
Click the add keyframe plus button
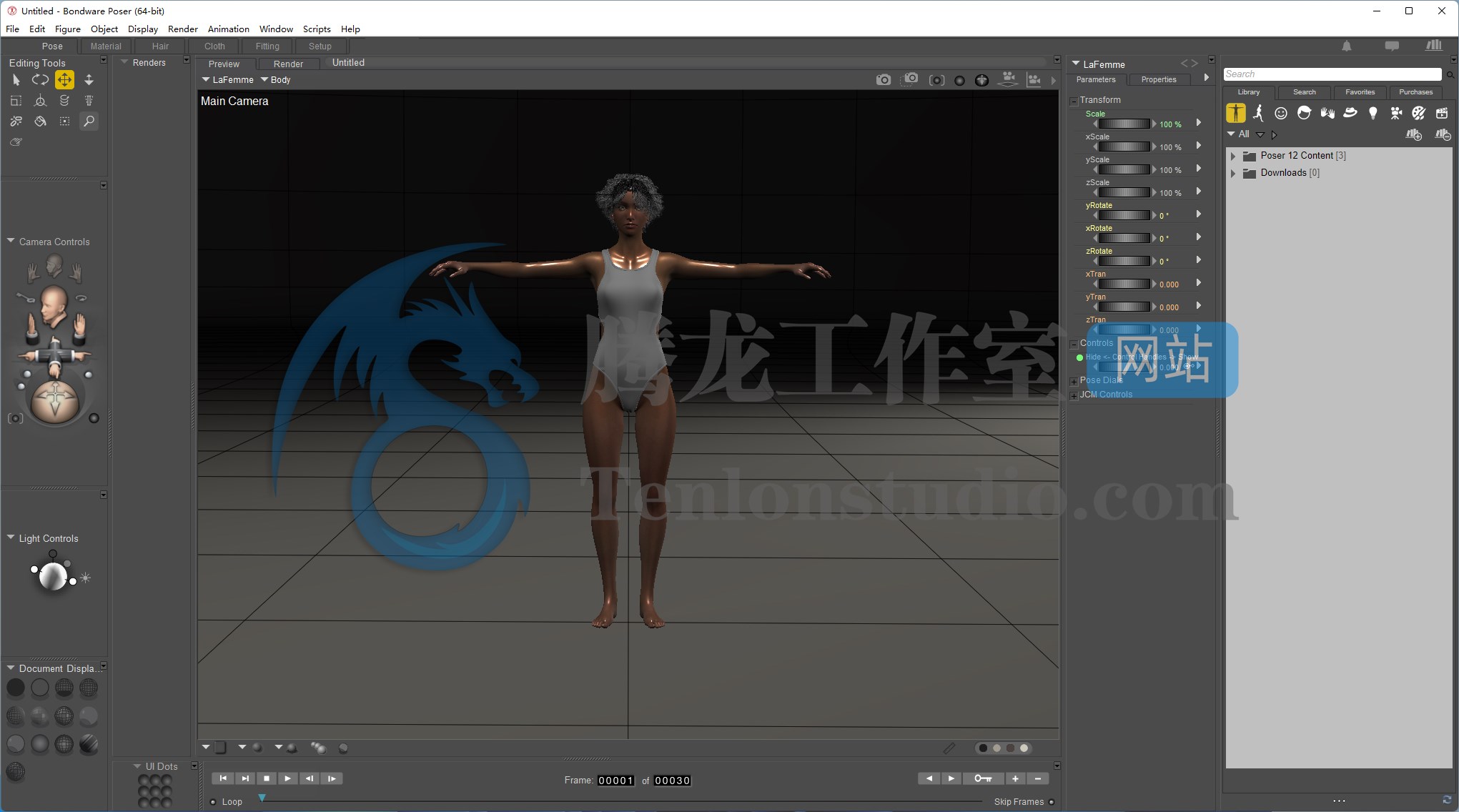1015,778
